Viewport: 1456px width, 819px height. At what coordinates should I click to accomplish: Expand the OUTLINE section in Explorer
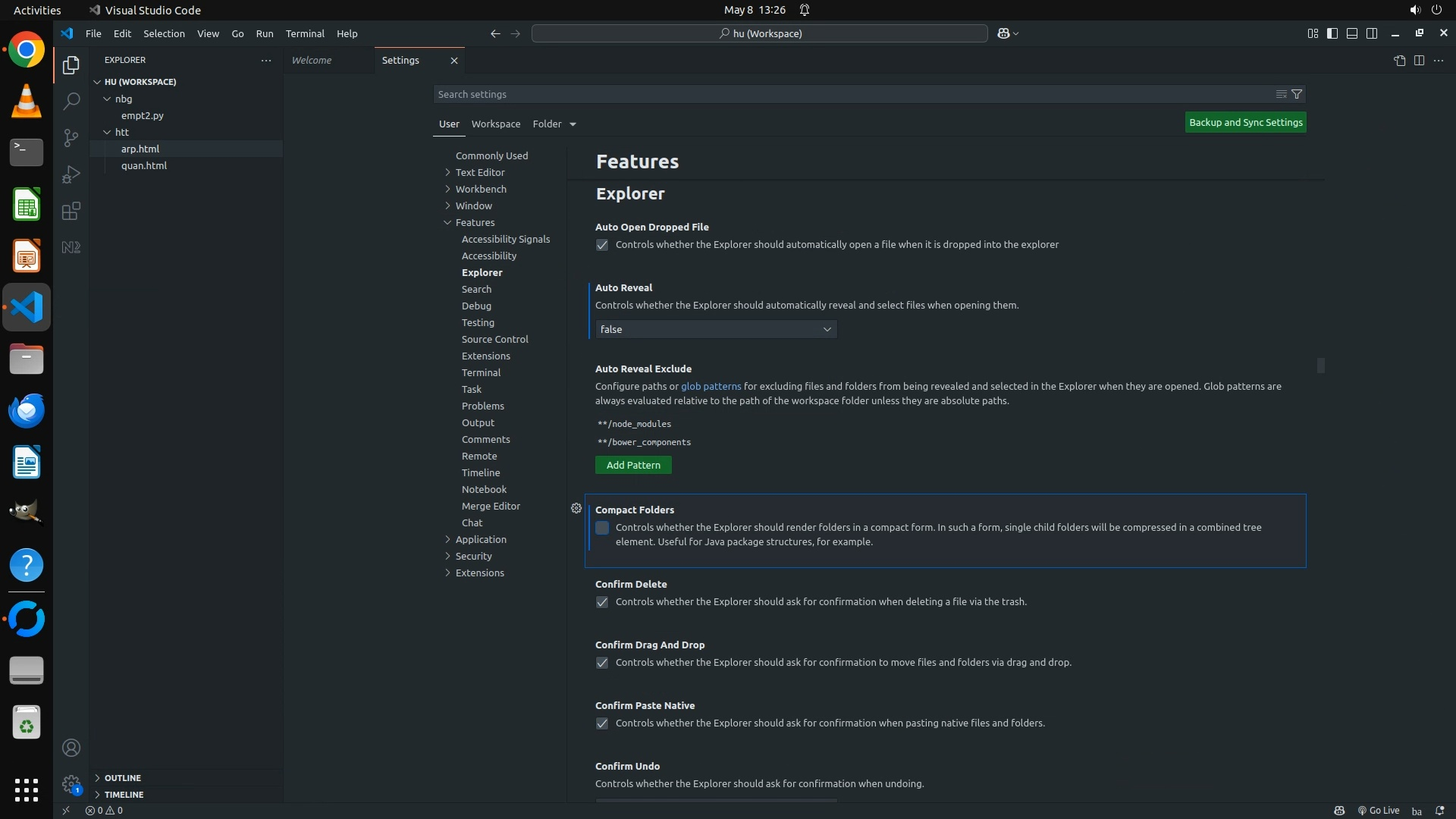pyautogui.click(x=122, y=778)
